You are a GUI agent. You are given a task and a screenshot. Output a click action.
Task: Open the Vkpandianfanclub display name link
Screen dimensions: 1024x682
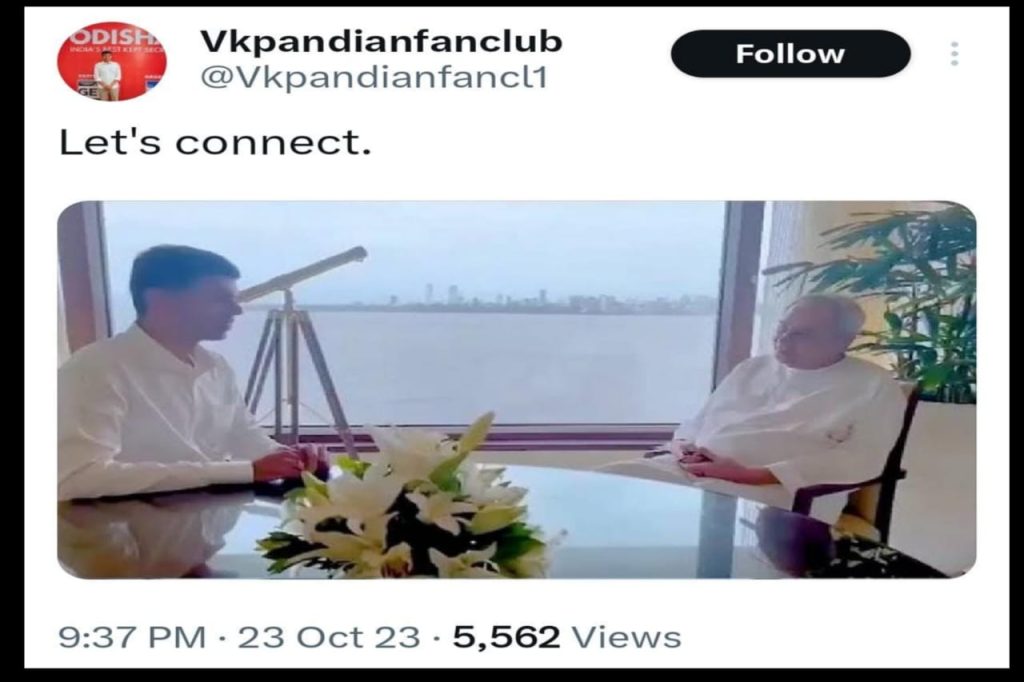point(381,42)
